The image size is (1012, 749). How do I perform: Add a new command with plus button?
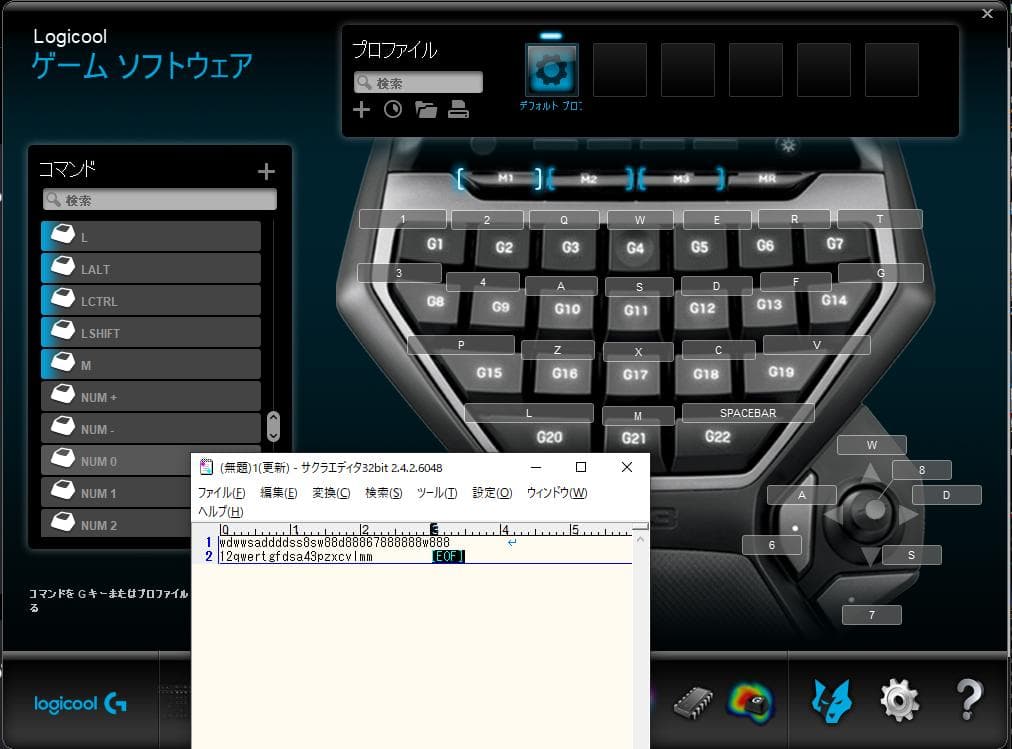266,172
